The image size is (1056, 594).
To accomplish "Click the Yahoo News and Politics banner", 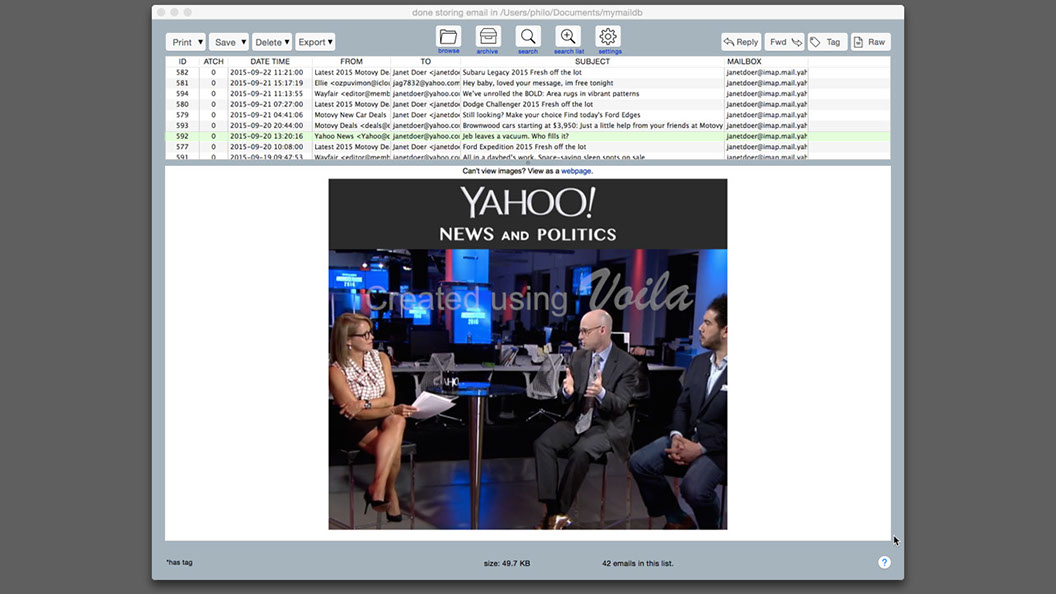I will click(x=528, y=214).
